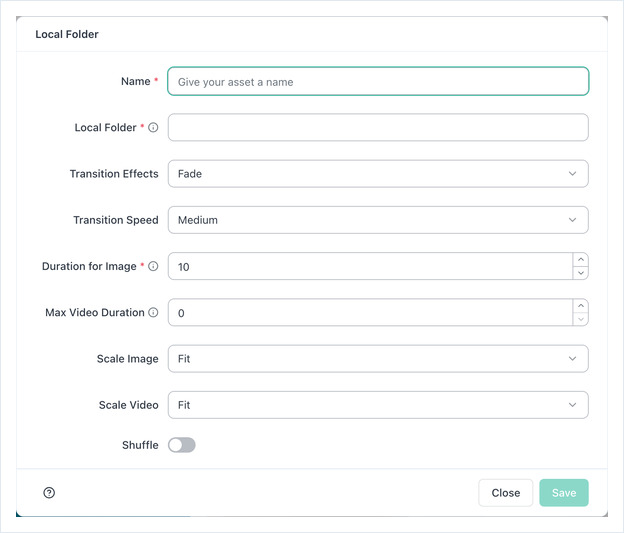Click the Scale Video label

pyautogui.click(x=129, y=405)
